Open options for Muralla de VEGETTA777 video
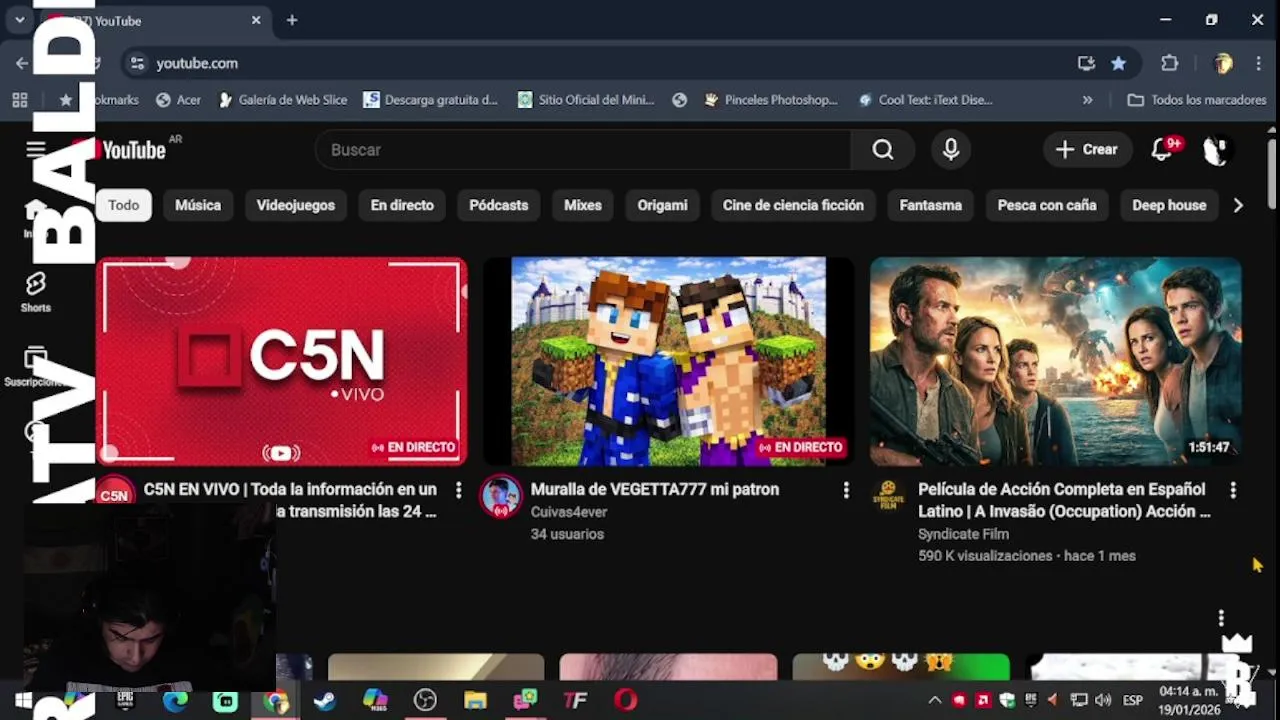The height and width of the screenshot is (720, 1280). point(845,489)
